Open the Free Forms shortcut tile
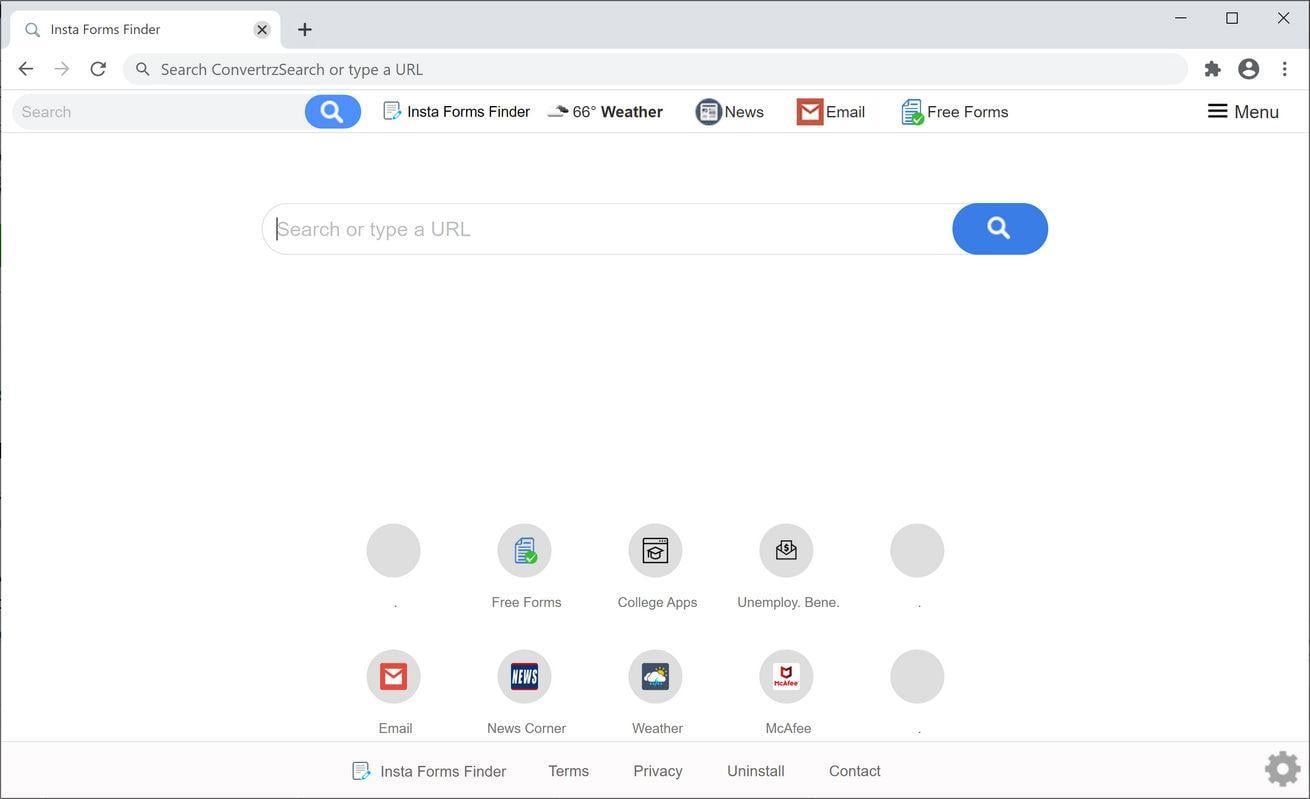 click(x=525, y=566)
